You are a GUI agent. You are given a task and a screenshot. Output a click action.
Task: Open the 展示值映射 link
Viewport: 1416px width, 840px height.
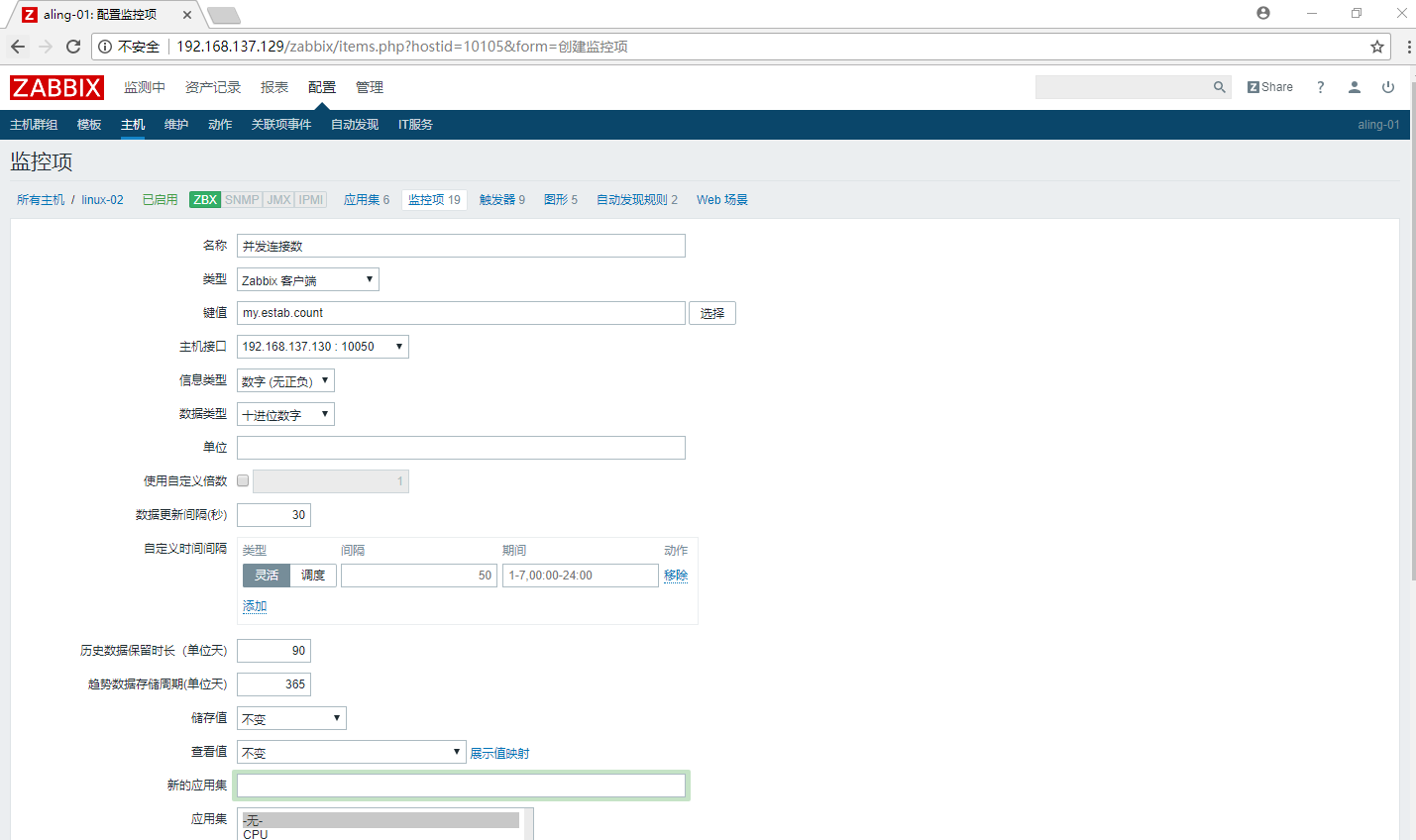pos(499,753)
